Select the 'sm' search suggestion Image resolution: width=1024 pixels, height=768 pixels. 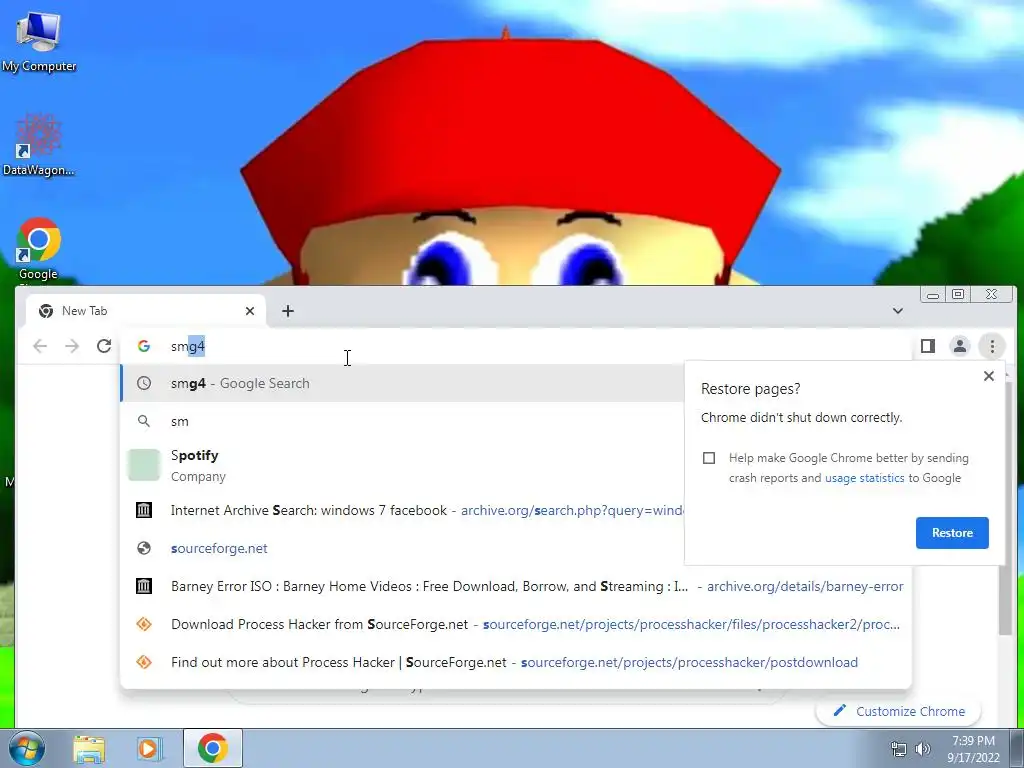403,421
